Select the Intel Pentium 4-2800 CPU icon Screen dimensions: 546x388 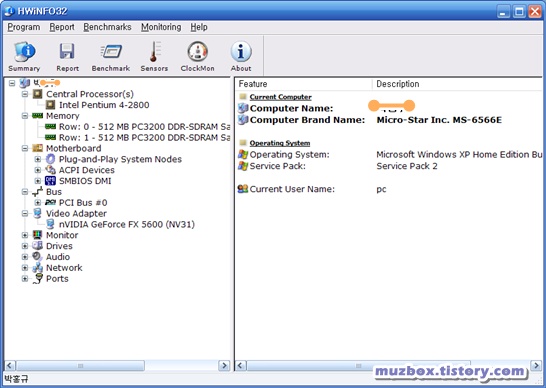click(x=50, y=104)
